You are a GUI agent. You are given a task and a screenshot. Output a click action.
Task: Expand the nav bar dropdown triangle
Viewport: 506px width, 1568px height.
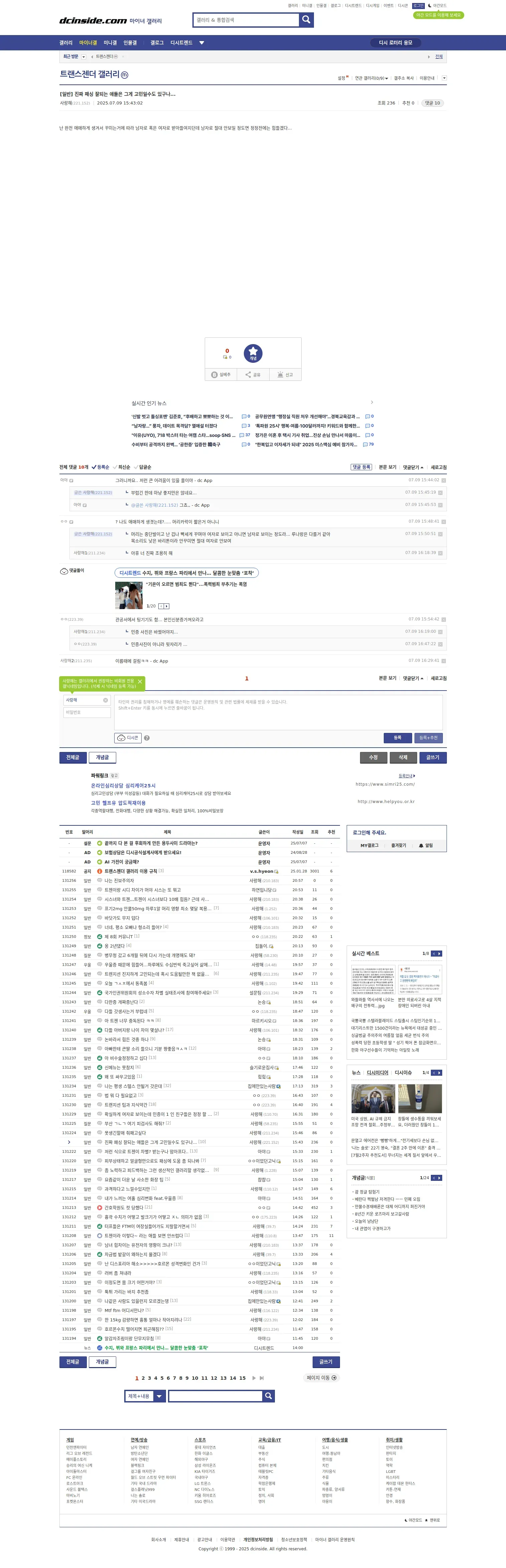[x=201, y=43]
